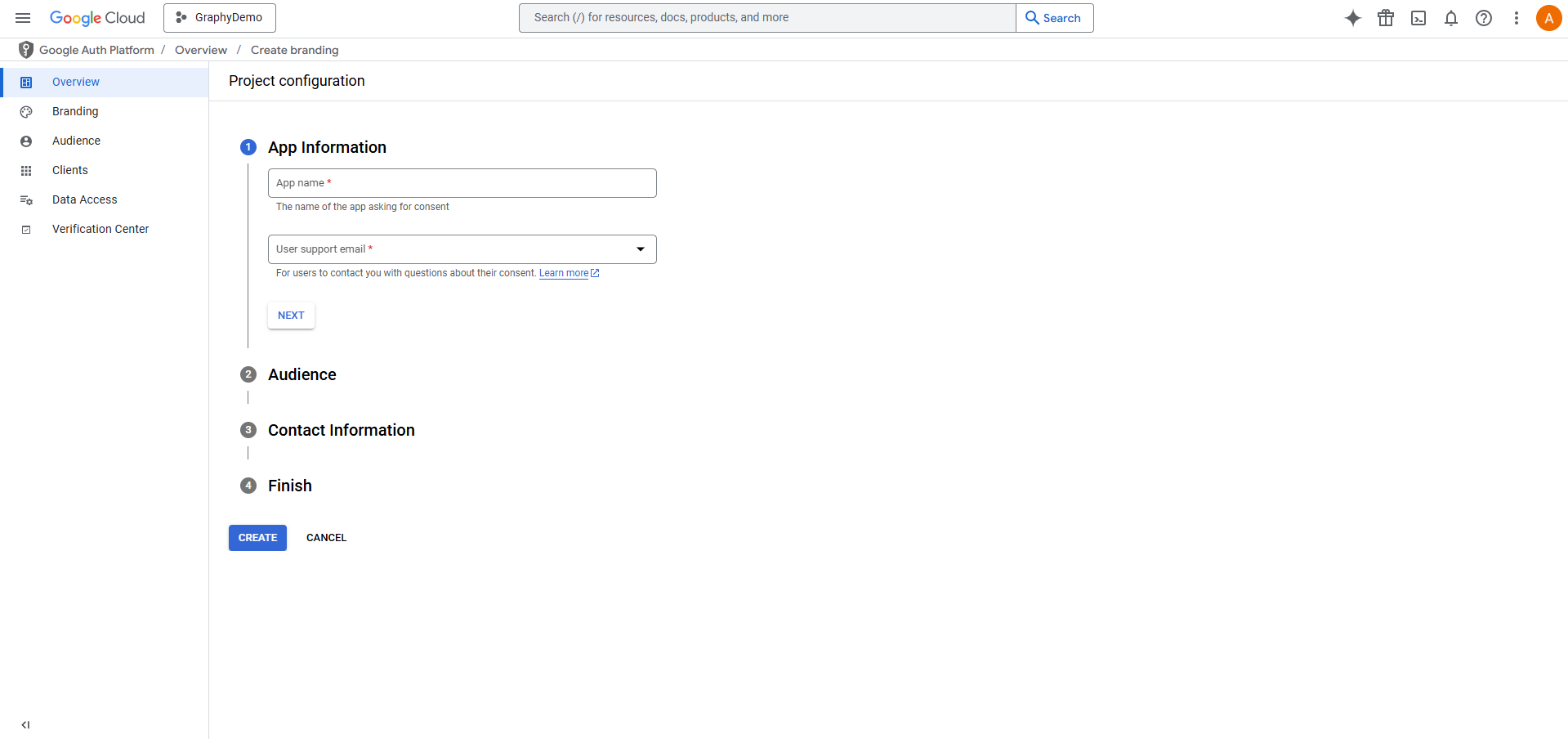Expand the Contact Information step

coord(341,430)
